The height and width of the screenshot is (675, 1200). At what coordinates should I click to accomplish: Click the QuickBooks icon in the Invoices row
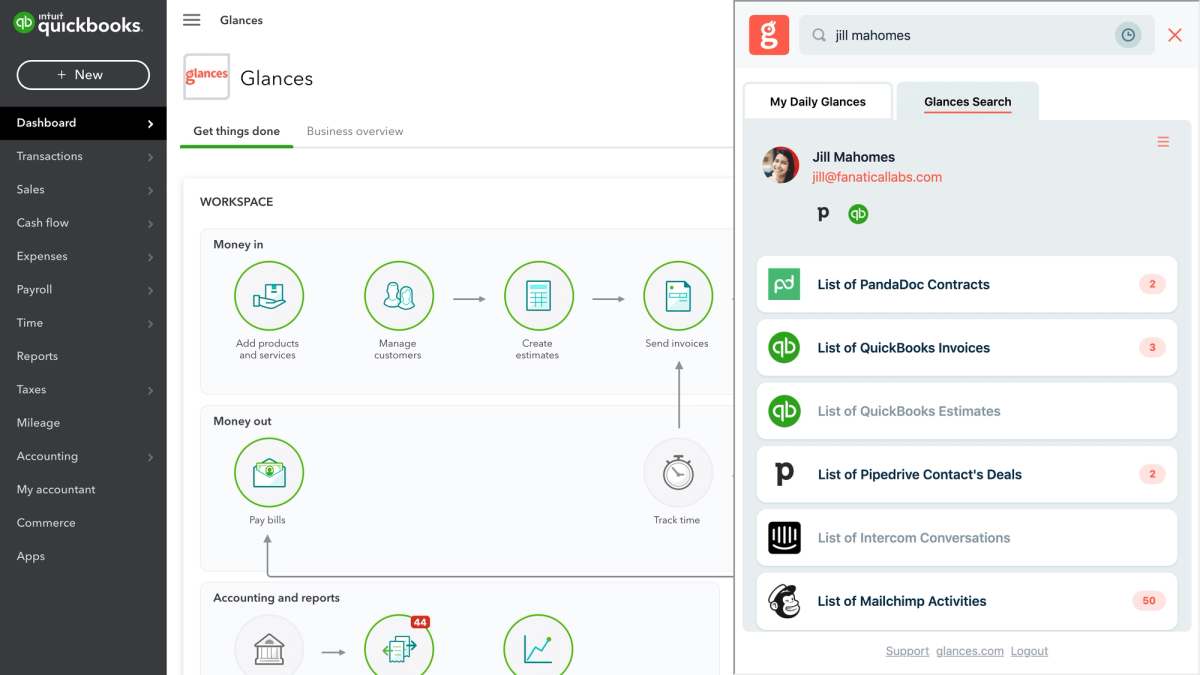click(784, 348)
